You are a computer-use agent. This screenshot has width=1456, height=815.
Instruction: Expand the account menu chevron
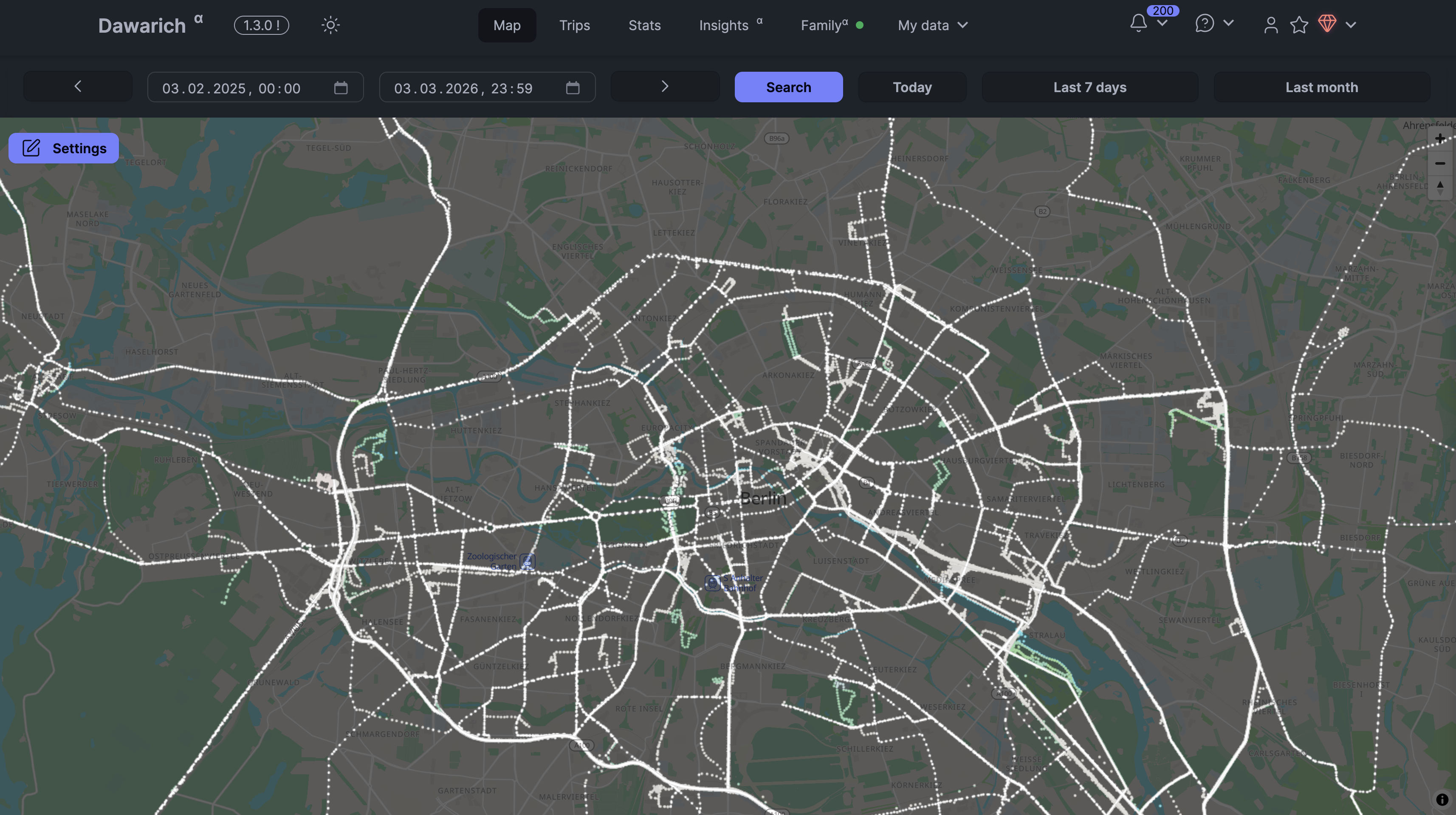coord(1351,25)
